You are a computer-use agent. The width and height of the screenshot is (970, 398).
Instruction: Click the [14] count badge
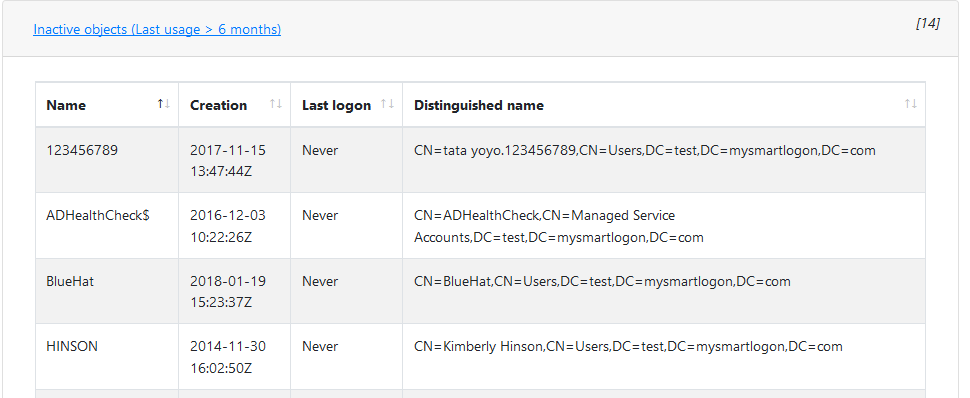(x=927, y=24)
